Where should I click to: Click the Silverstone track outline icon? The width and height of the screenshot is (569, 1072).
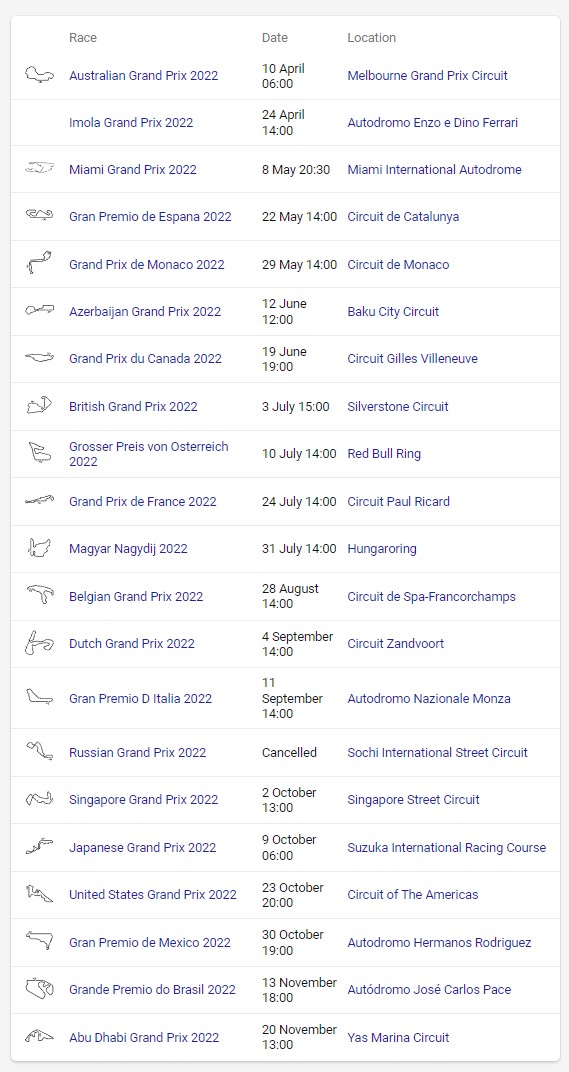39,405
